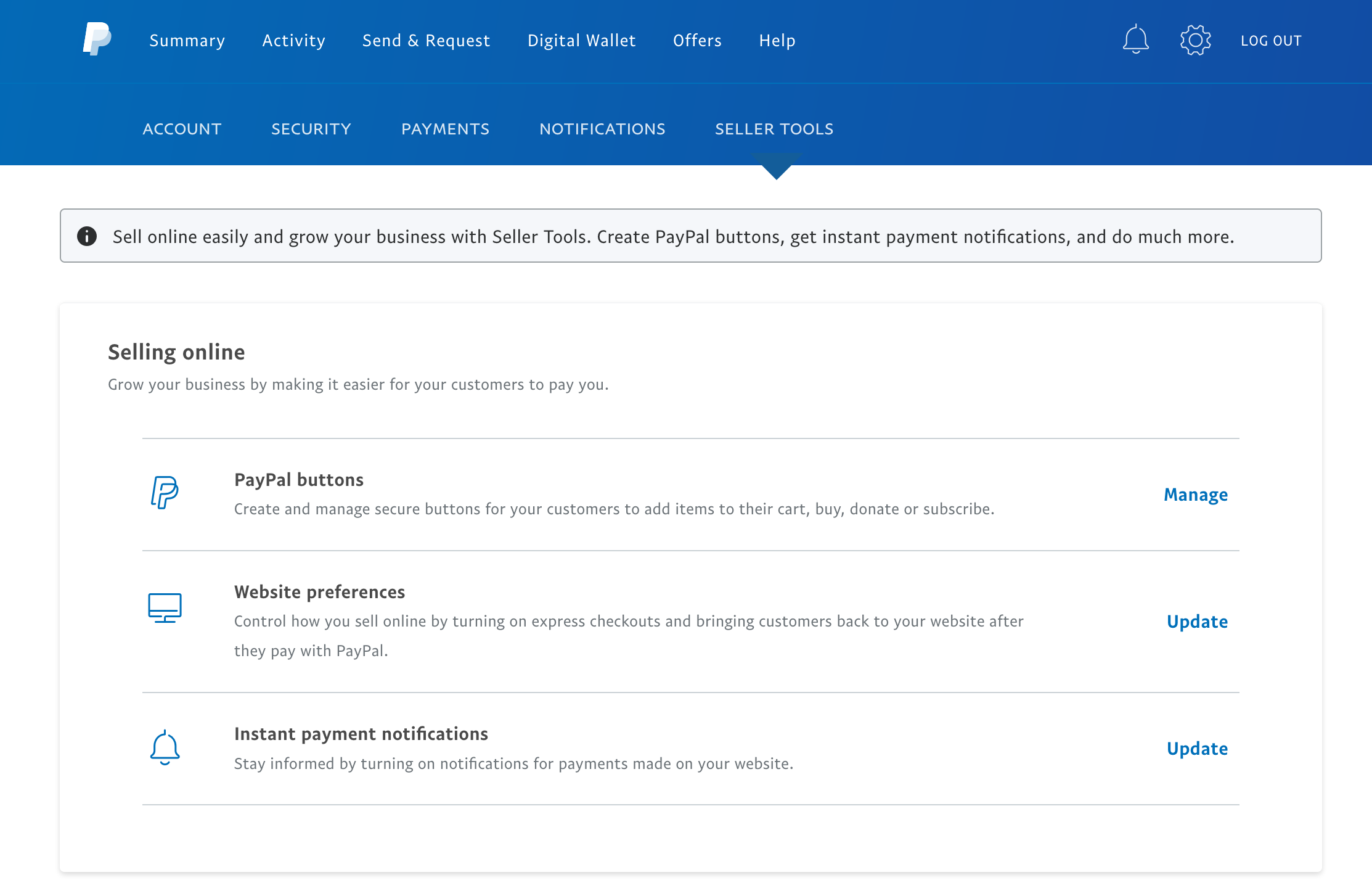Image resolution: width=1372 pixels, height=888 pixels.
Task: Click the 'Grow your business' subtitle text
Action: pyautogui.click(x=358, y=384)
